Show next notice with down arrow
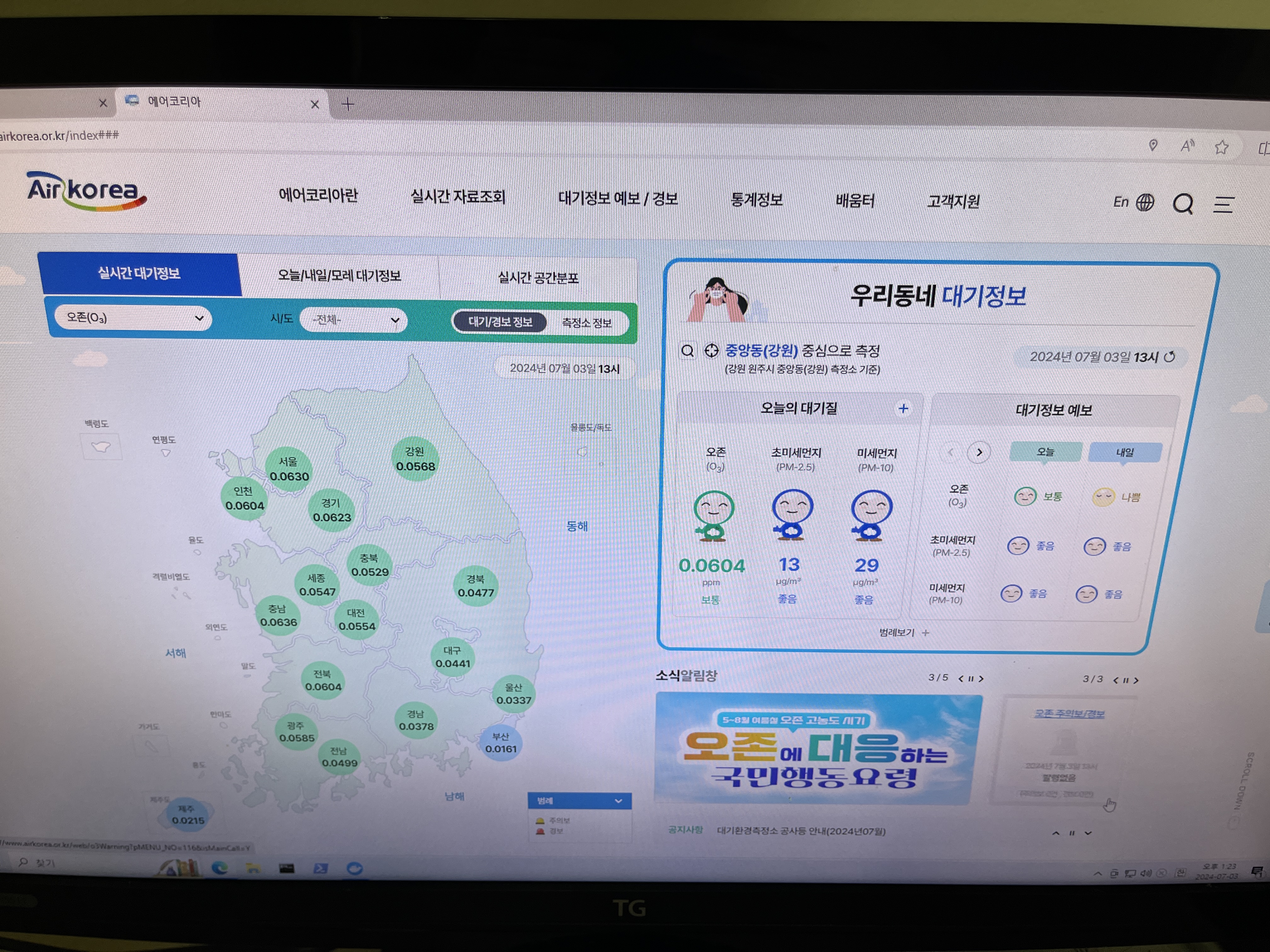 (1087, 833)
